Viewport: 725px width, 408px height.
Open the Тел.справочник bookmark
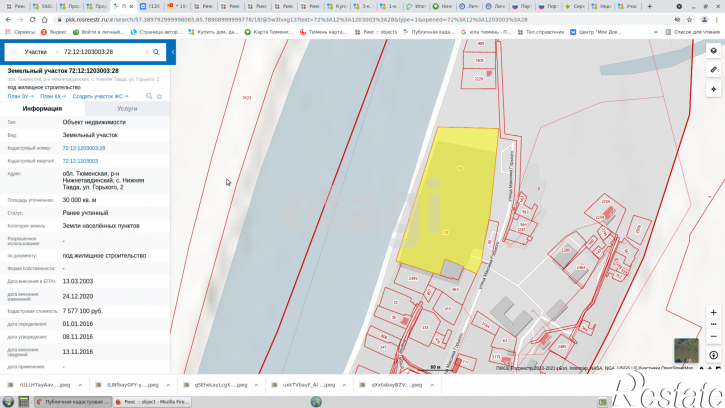541,32
